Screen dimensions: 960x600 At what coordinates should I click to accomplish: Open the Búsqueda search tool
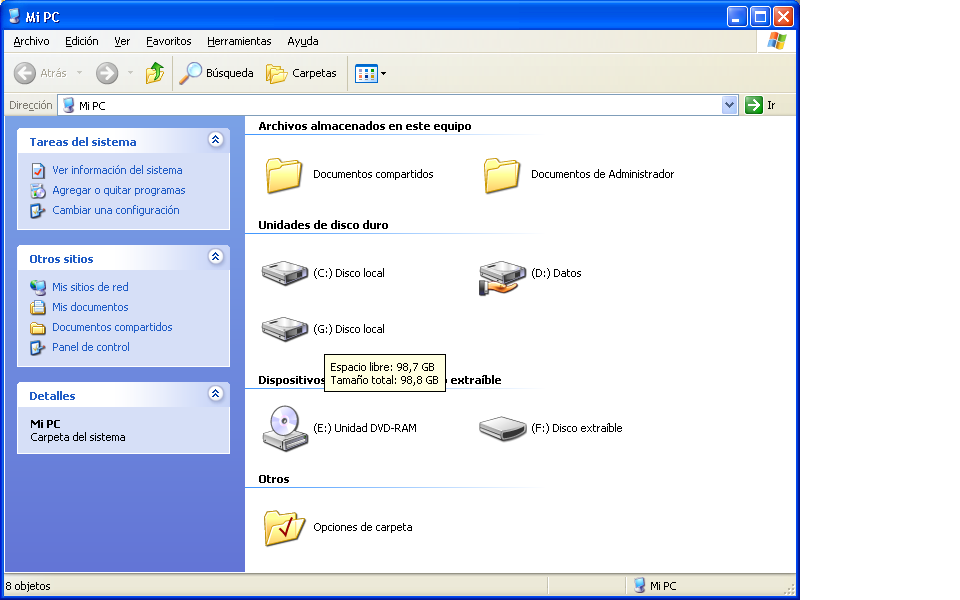pos(216,73)
